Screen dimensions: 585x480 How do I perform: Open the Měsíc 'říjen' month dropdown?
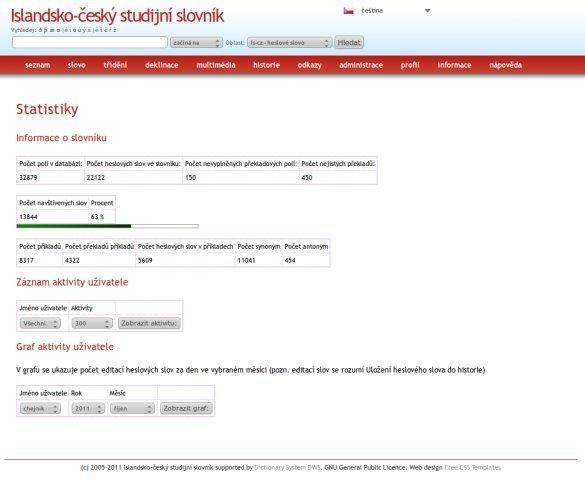pos(132,408)
